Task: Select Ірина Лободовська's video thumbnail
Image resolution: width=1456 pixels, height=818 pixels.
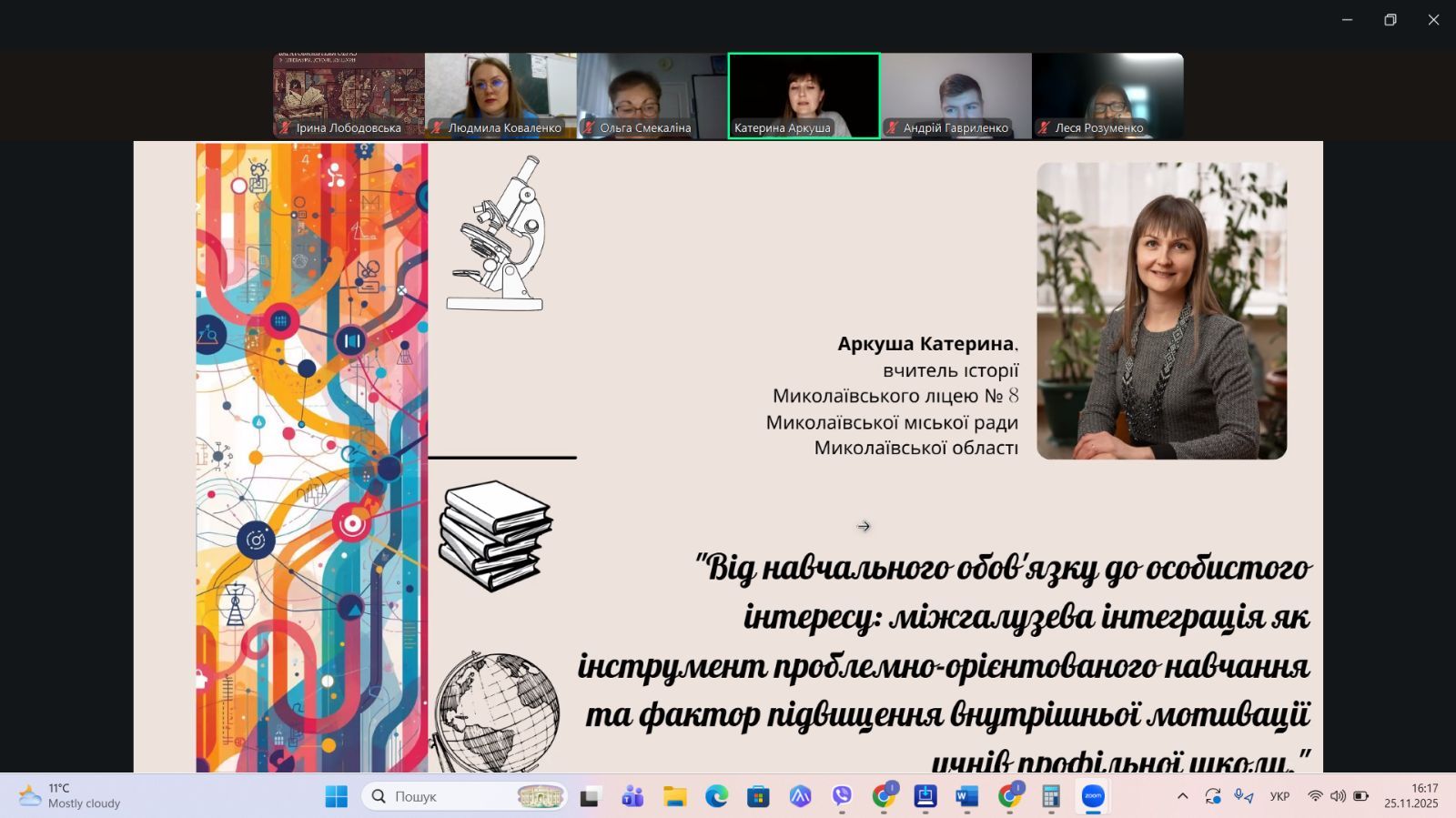Action: point(349,95)
